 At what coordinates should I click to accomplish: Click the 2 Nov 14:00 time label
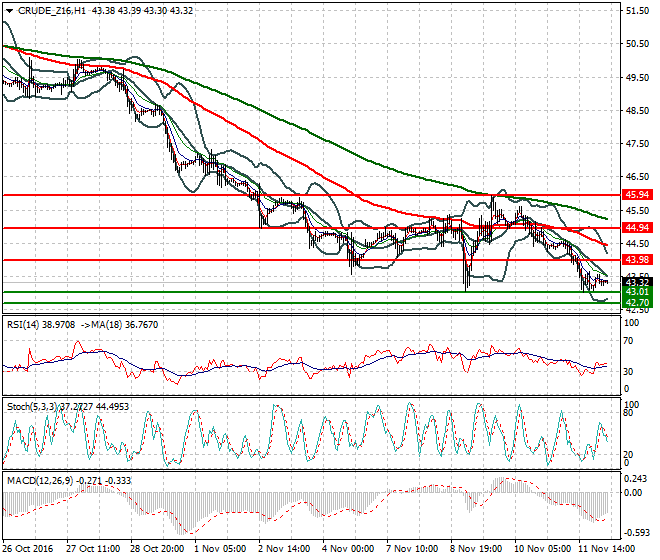pos(284,549)
